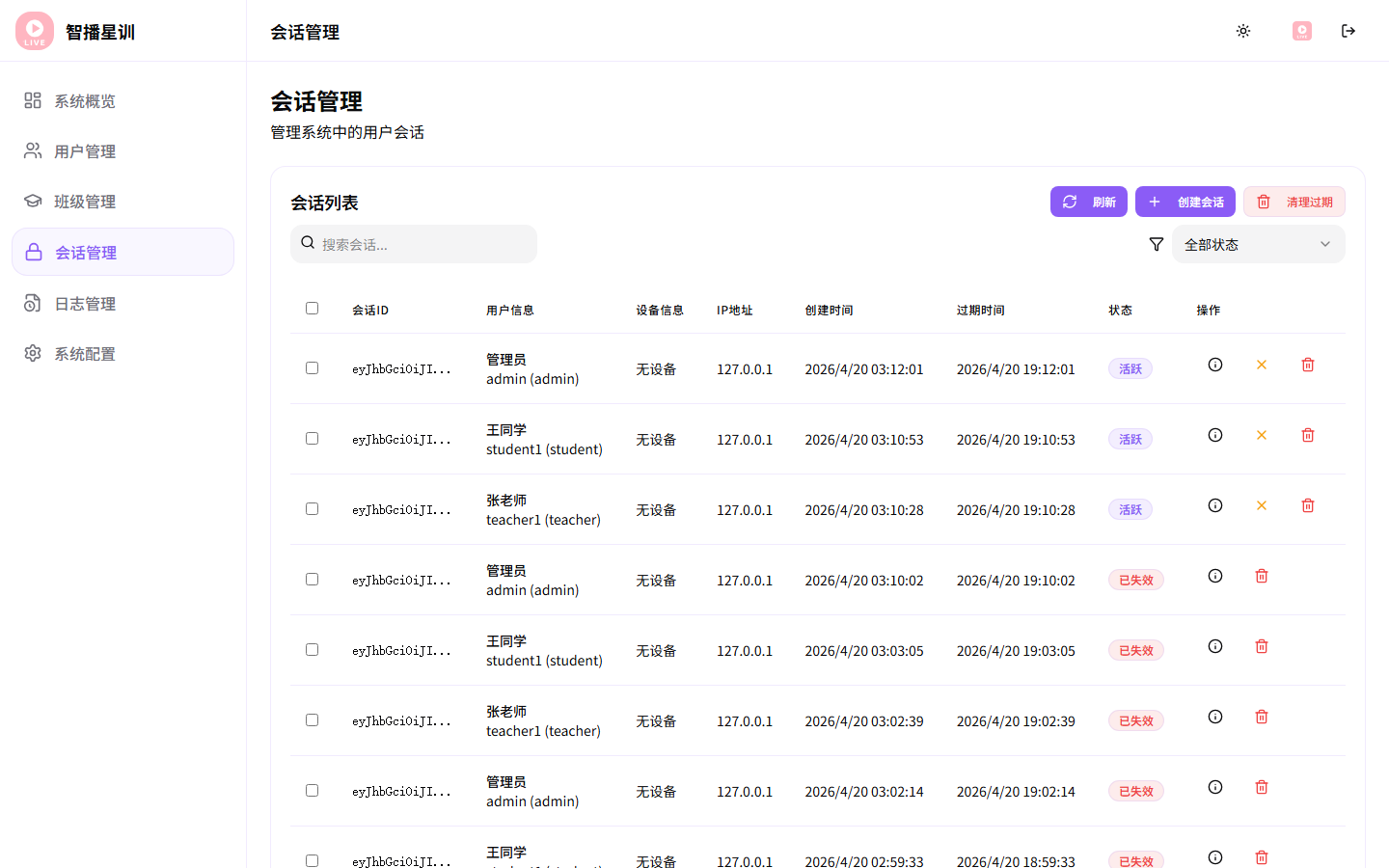Click the logout icon in header
This screenshot has height=868, width=1389.
tap(1348, 31)
